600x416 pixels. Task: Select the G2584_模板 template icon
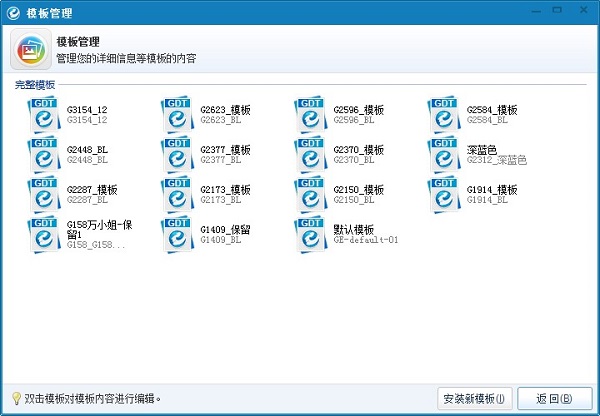pyautogui.click(x=444, y=114)
